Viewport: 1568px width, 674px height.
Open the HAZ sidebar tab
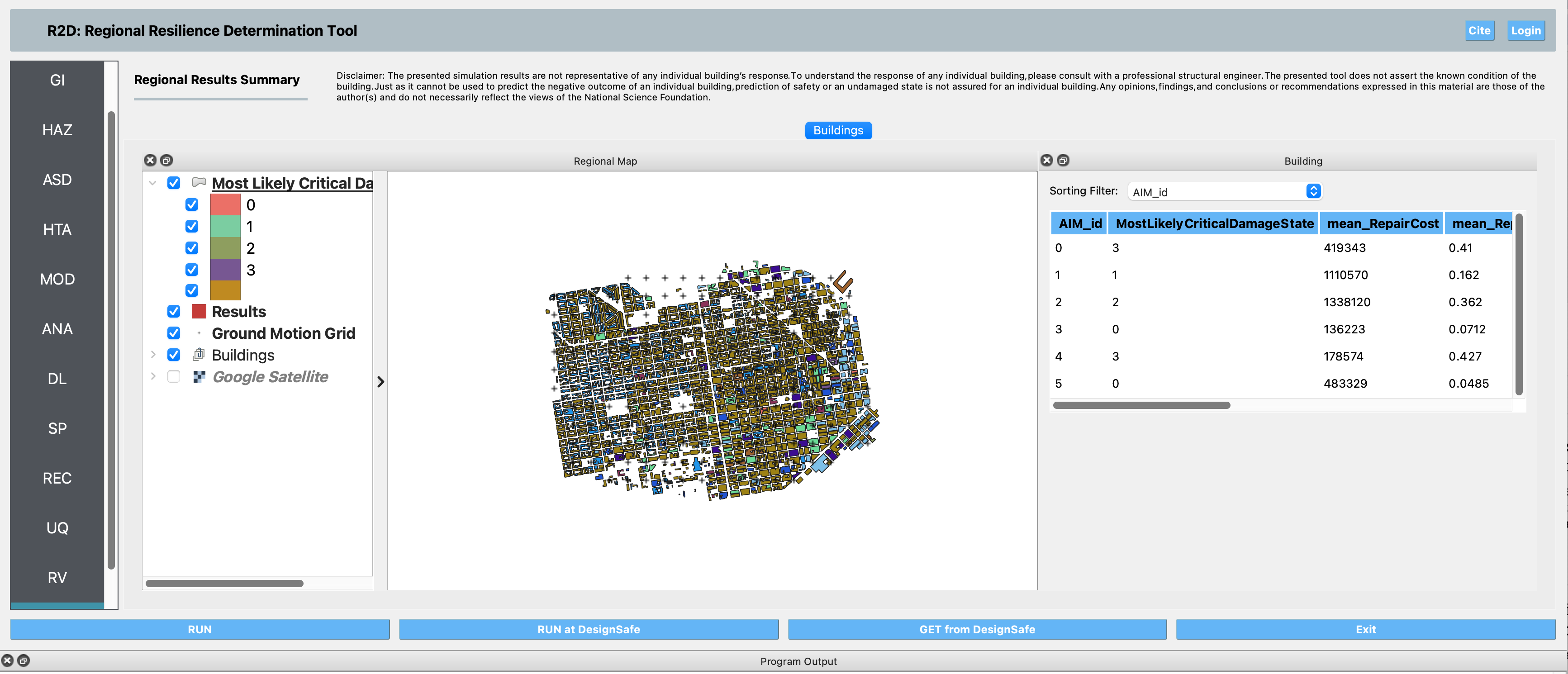(x=57, y=130)
